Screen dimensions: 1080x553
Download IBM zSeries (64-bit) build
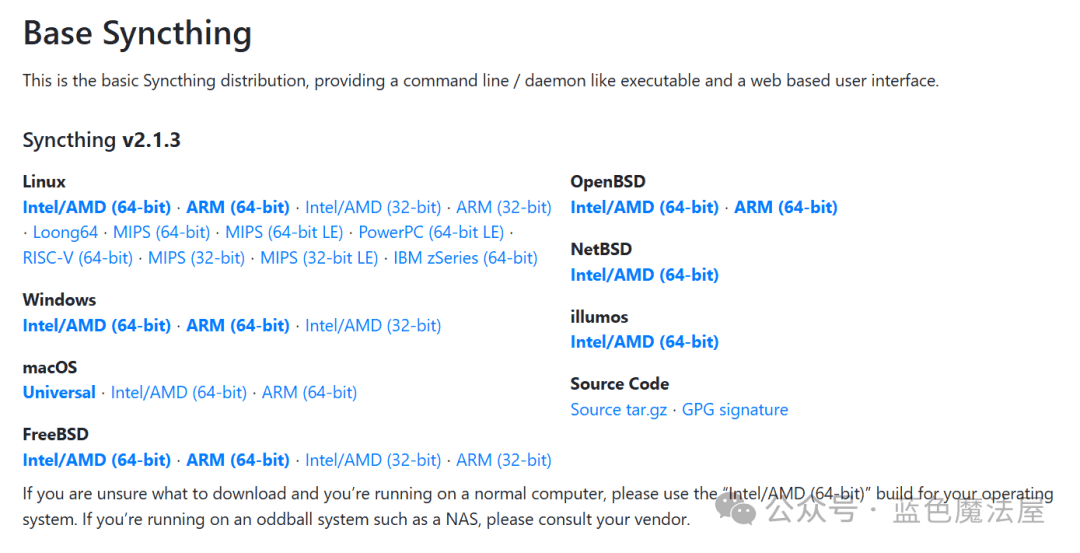[x=466, y=258]
